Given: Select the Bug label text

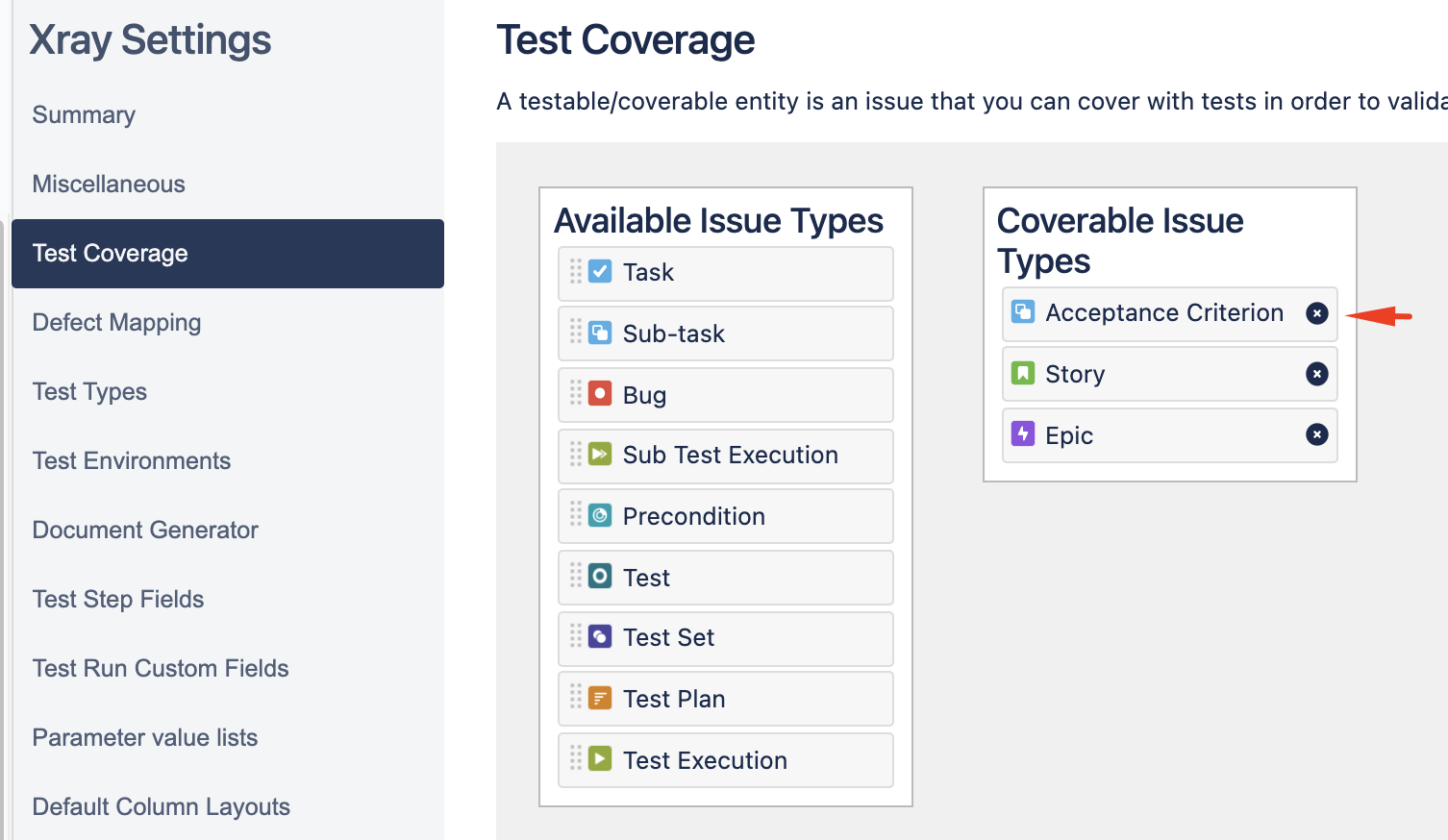Looking at the screenshot, I should point(644,395).
